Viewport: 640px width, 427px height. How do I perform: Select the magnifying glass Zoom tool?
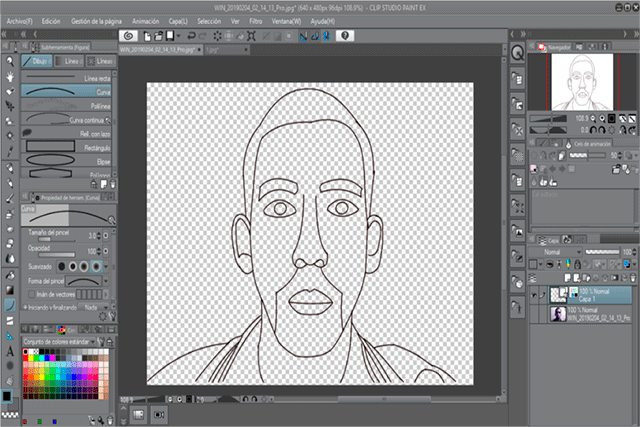pyautogui.click(x=10, y=62)
